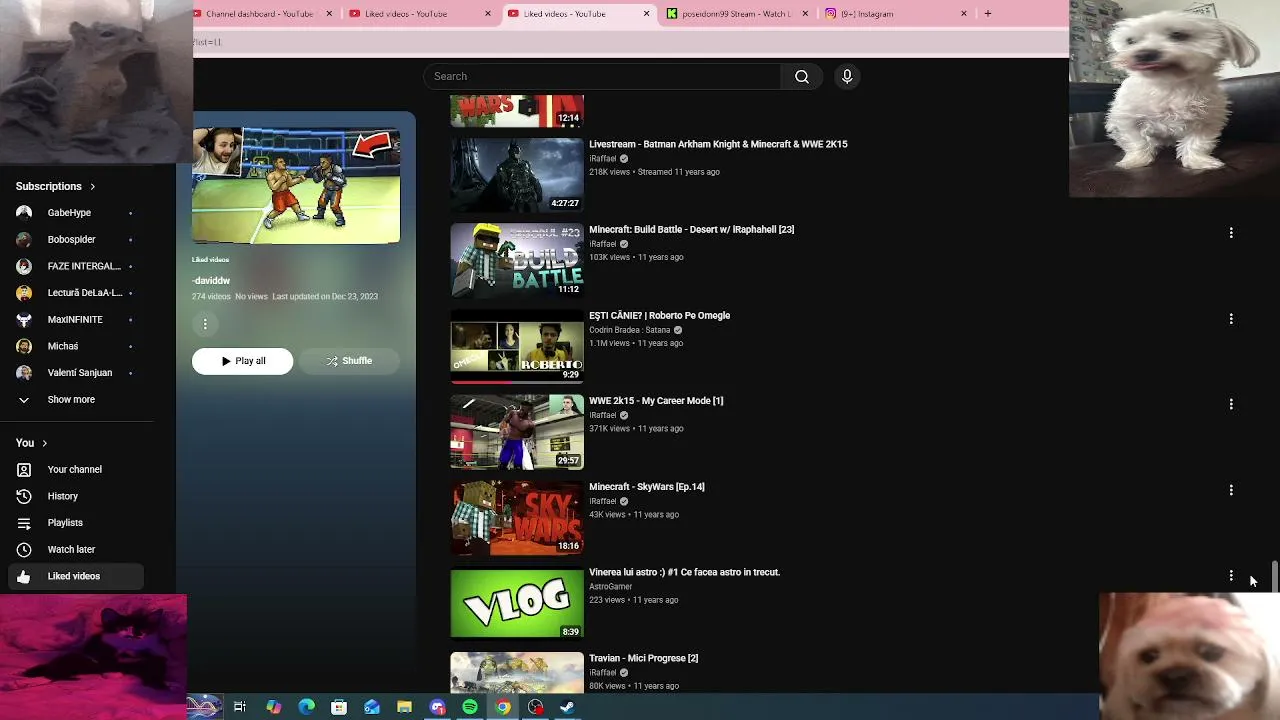
Task: Open Livestream - Batman Arkham Knight video title
Action: 718,144
